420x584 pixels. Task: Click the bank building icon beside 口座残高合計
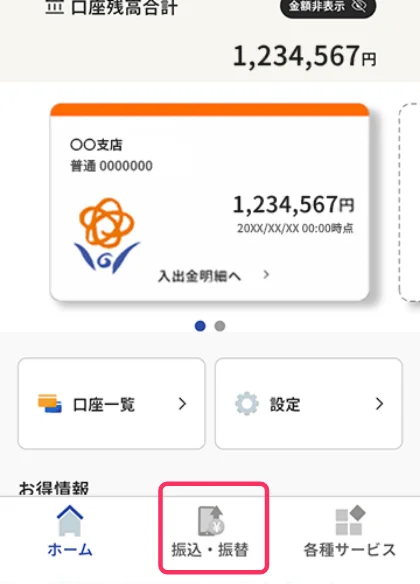[54, 7]
